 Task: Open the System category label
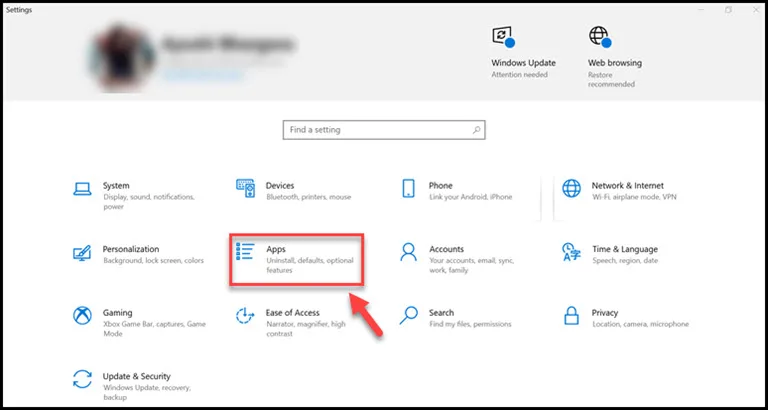pyautogui.click(x=116, y=186)
